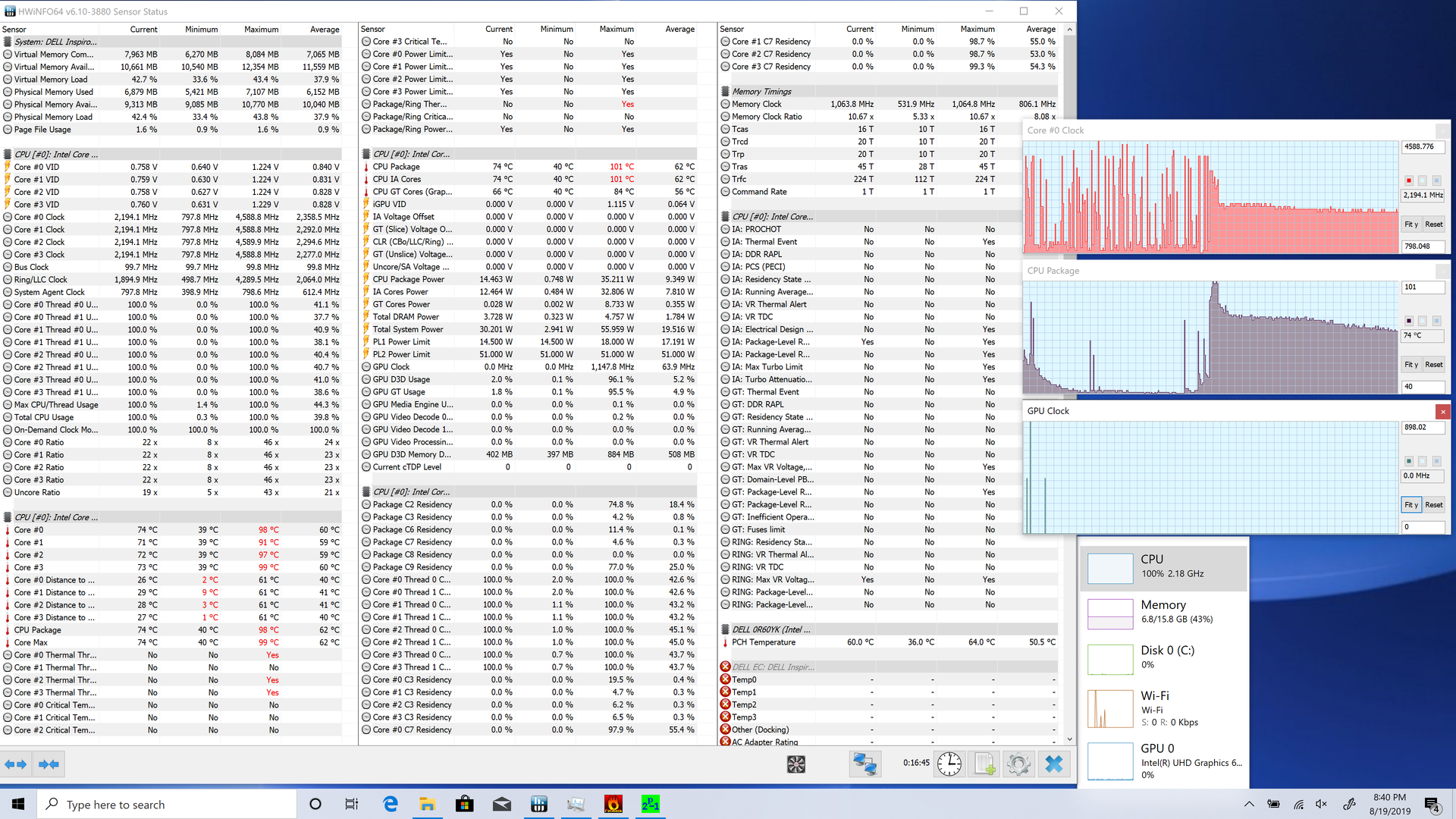Click the remote network monitors icon
Image resolution: width=1456 pixels, height=819 pixels.
[864, 764]
